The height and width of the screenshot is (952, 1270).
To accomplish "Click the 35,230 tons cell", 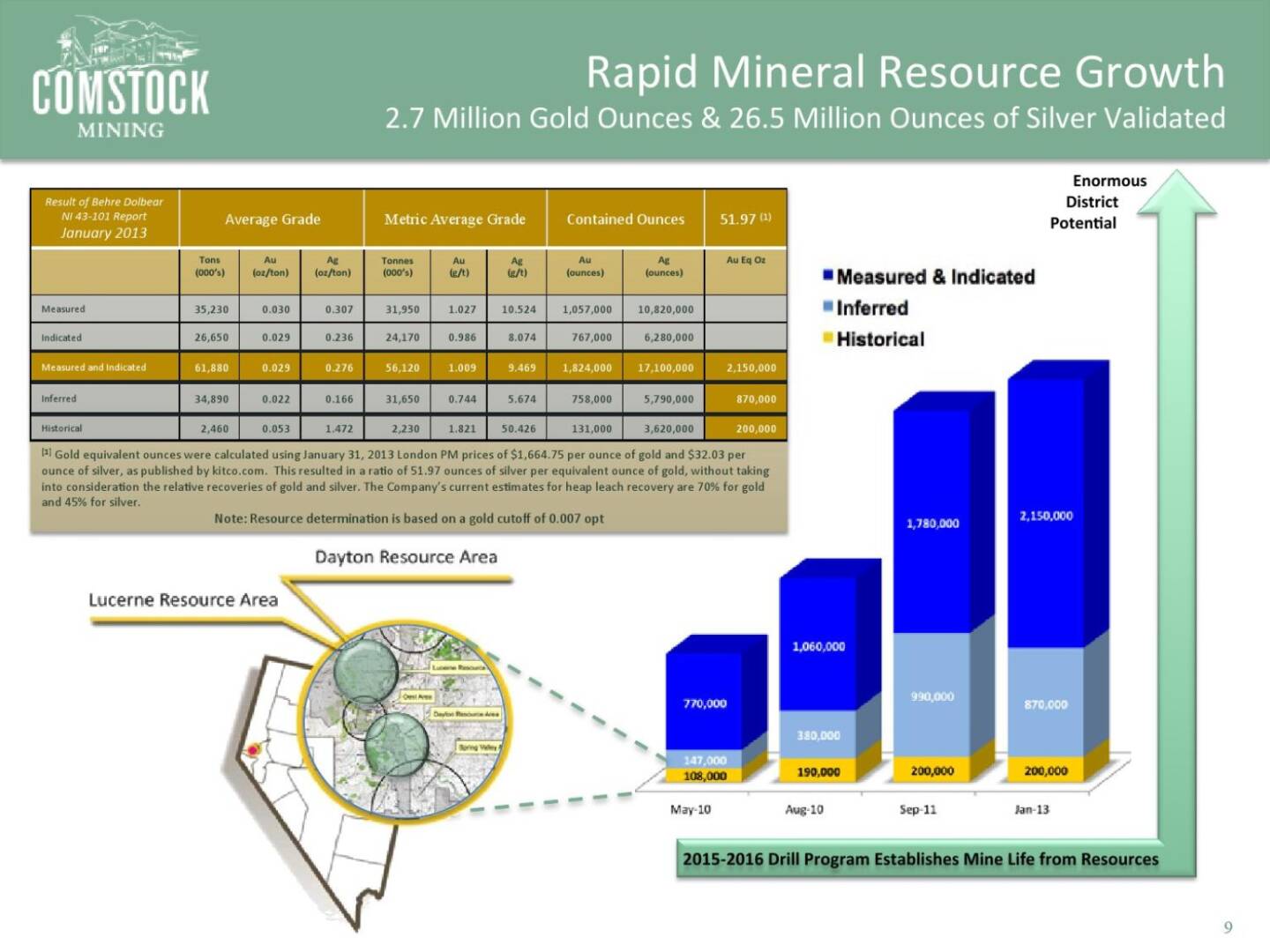I will [x=212, y=309].
